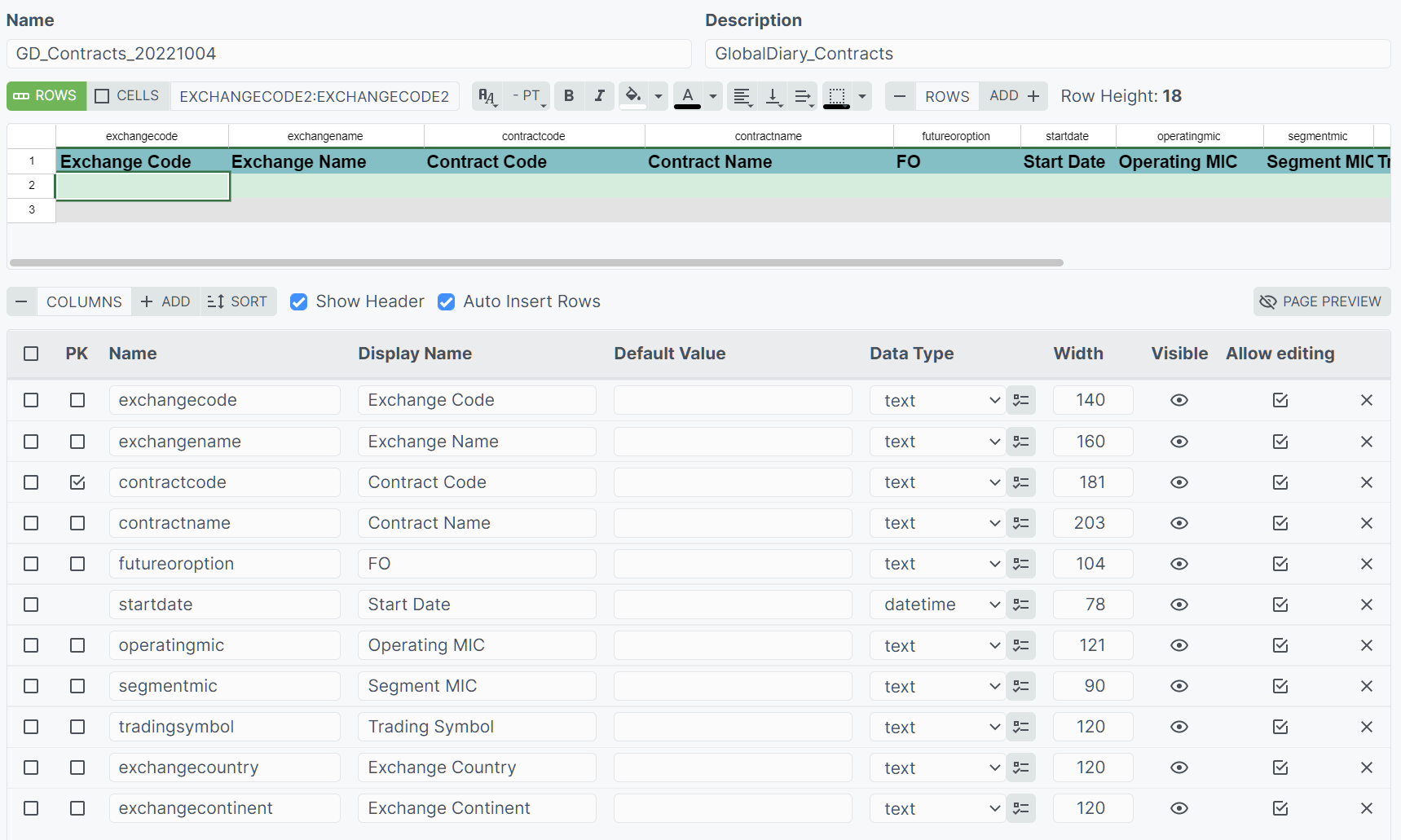1401x840 pixels.
Task: Toggle visibility of the startdate column
Action: (1179, 605)
